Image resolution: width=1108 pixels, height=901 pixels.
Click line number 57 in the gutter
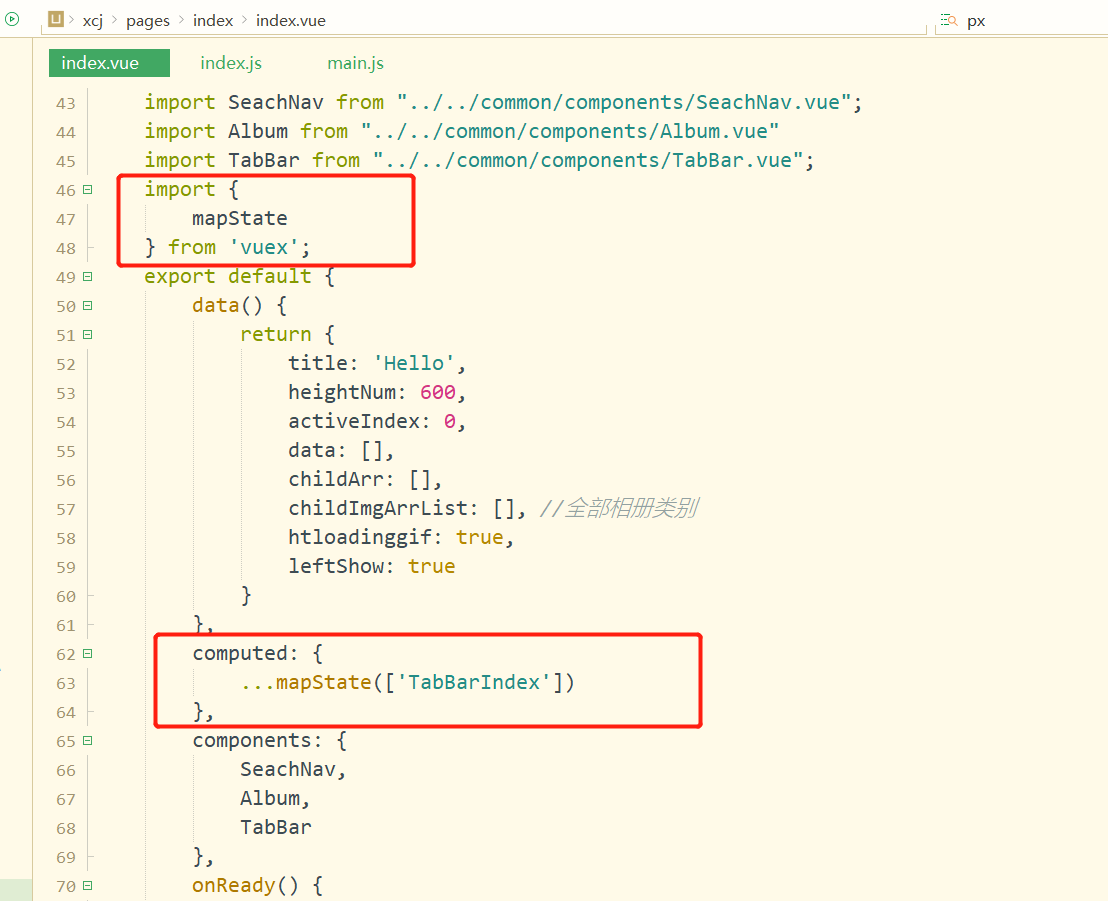coord(66,510)
